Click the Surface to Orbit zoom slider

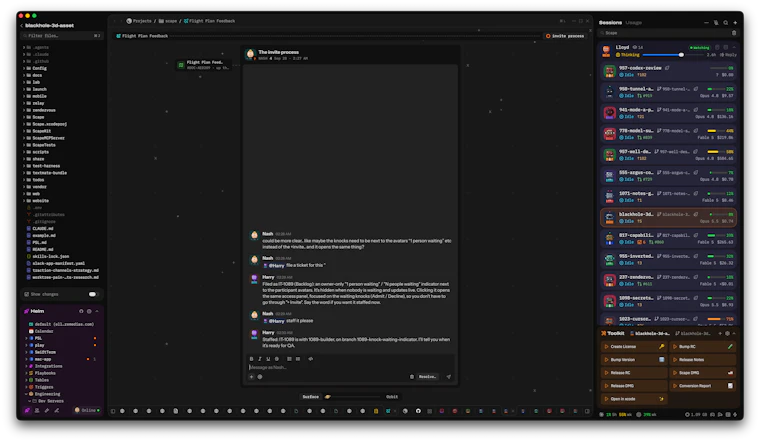pos(354,396)
